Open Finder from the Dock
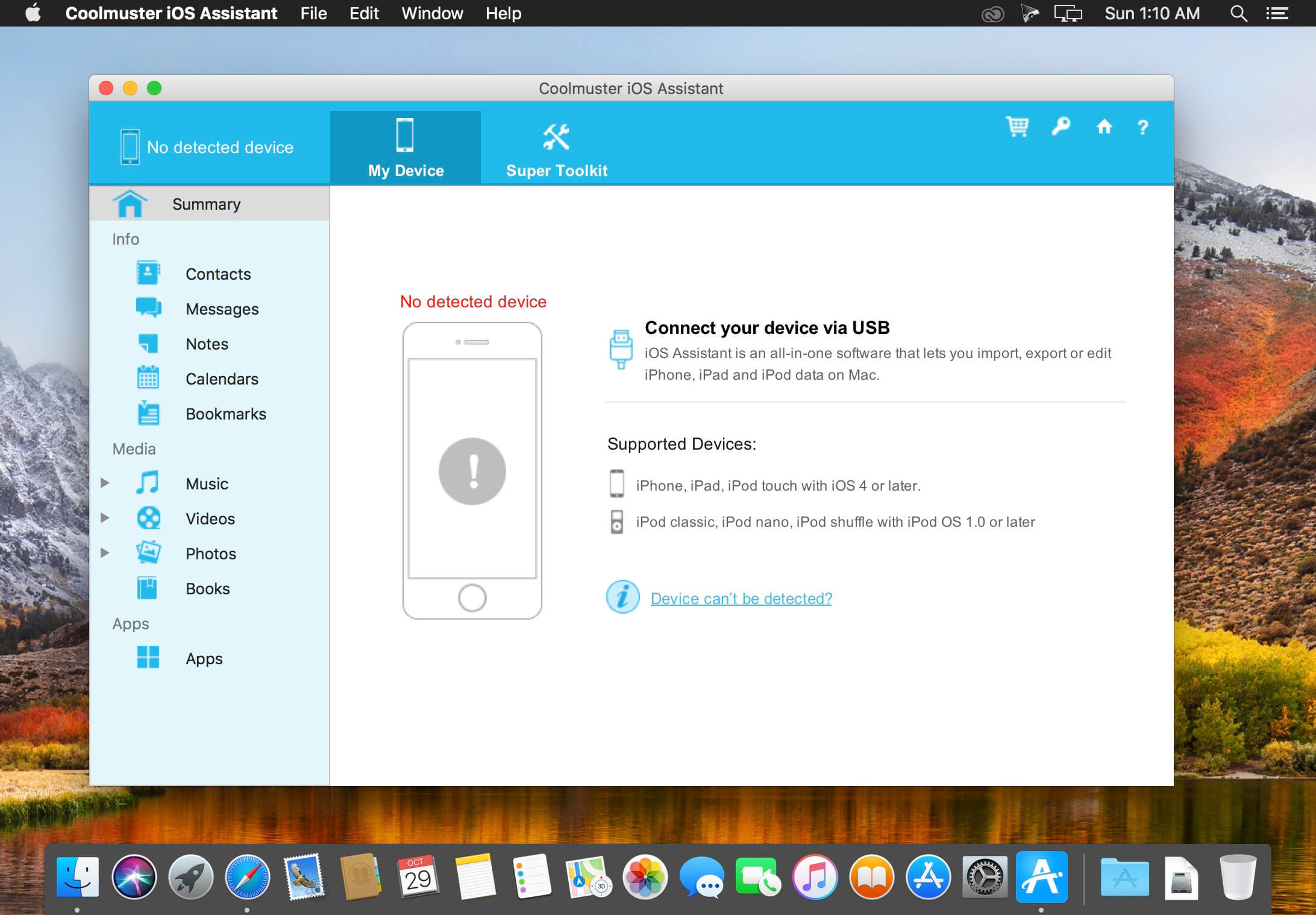 click(x=77, y=876)
